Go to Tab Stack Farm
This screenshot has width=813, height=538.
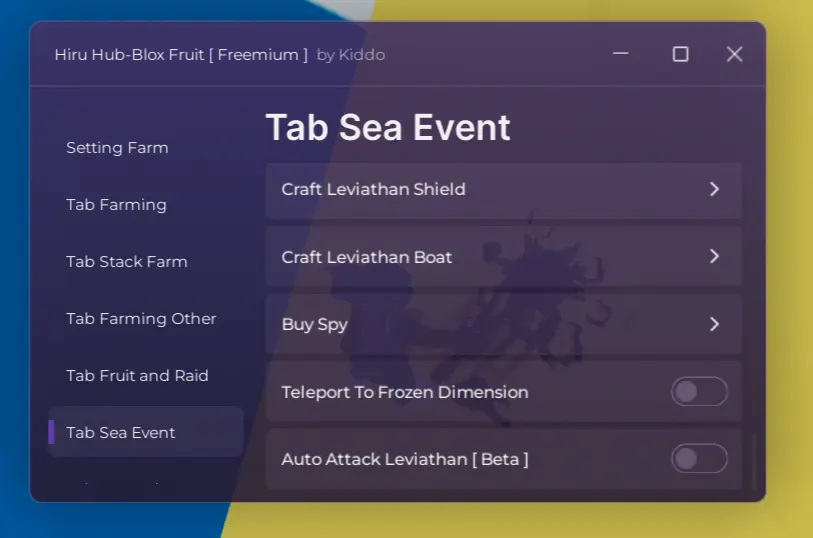(x=127, y=262)
